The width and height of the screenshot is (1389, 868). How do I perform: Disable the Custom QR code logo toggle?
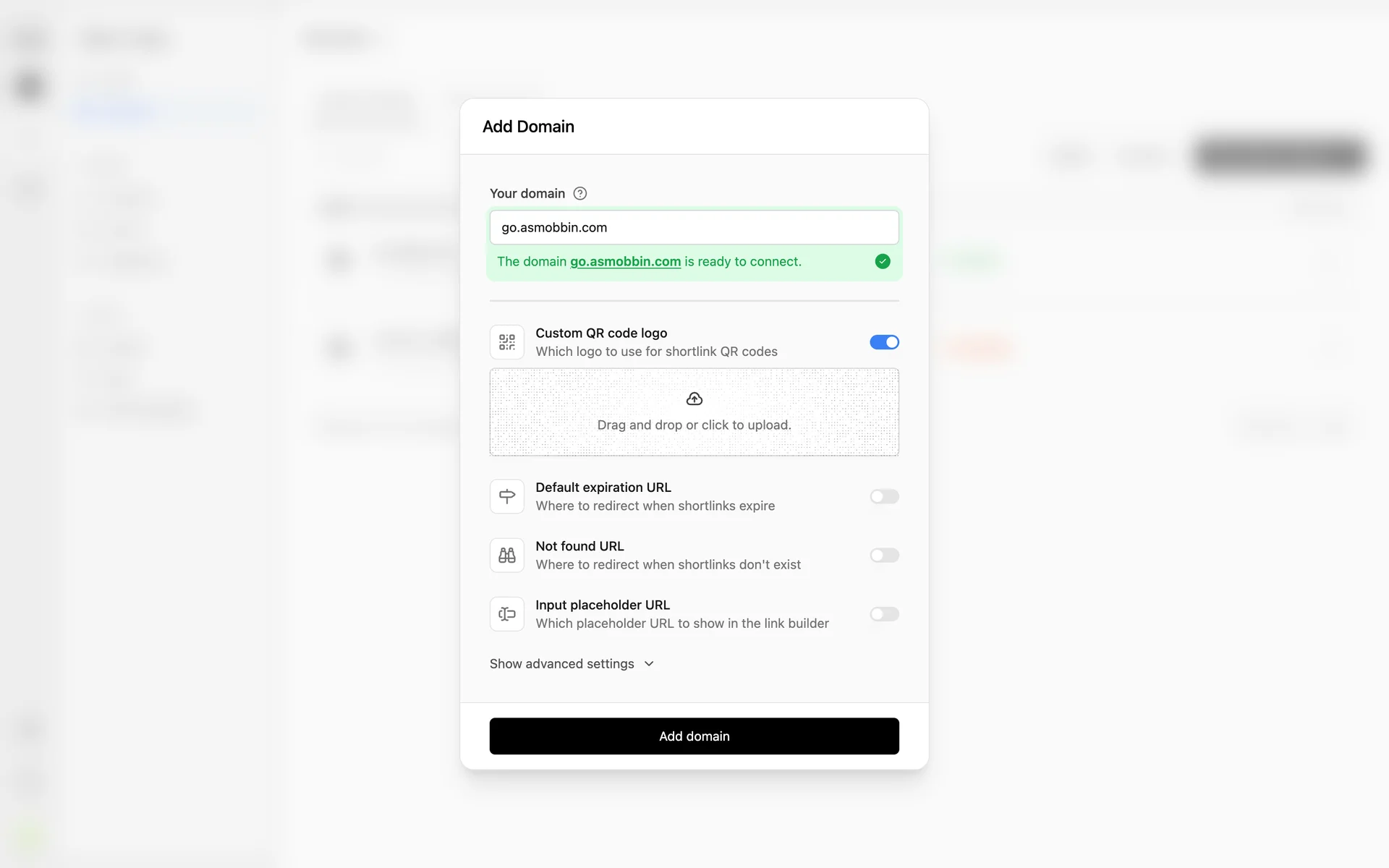(884, 342)
